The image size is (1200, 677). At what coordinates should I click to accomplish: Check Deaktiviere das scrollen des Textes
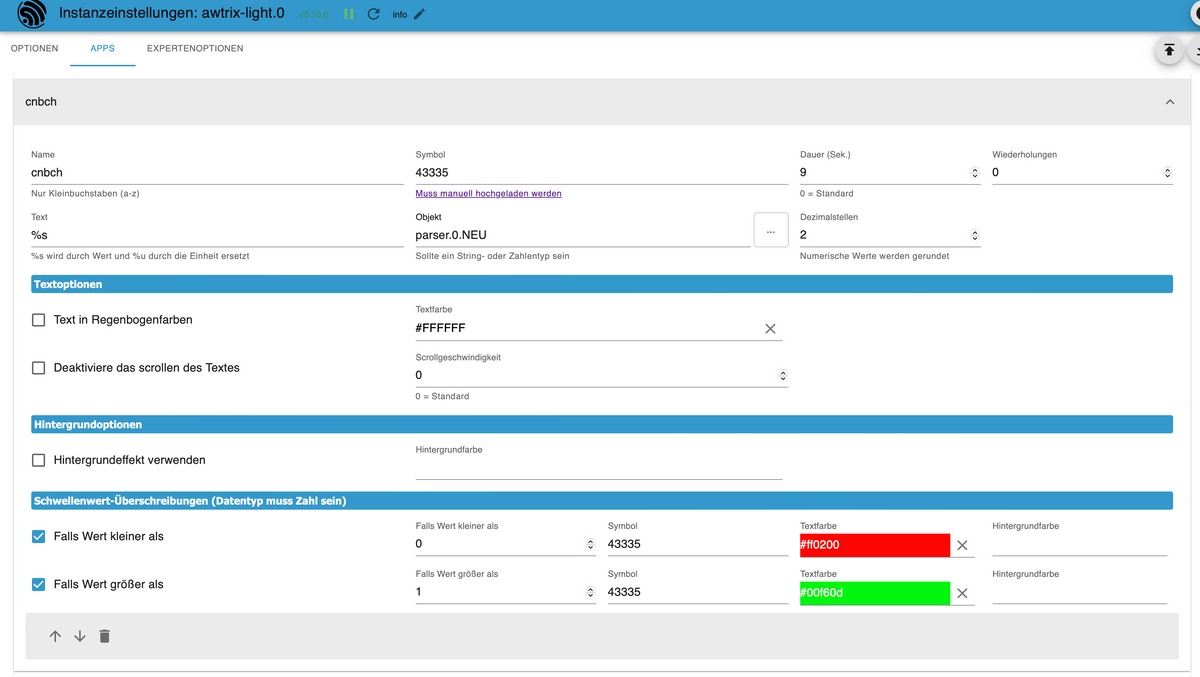point(39,368)
